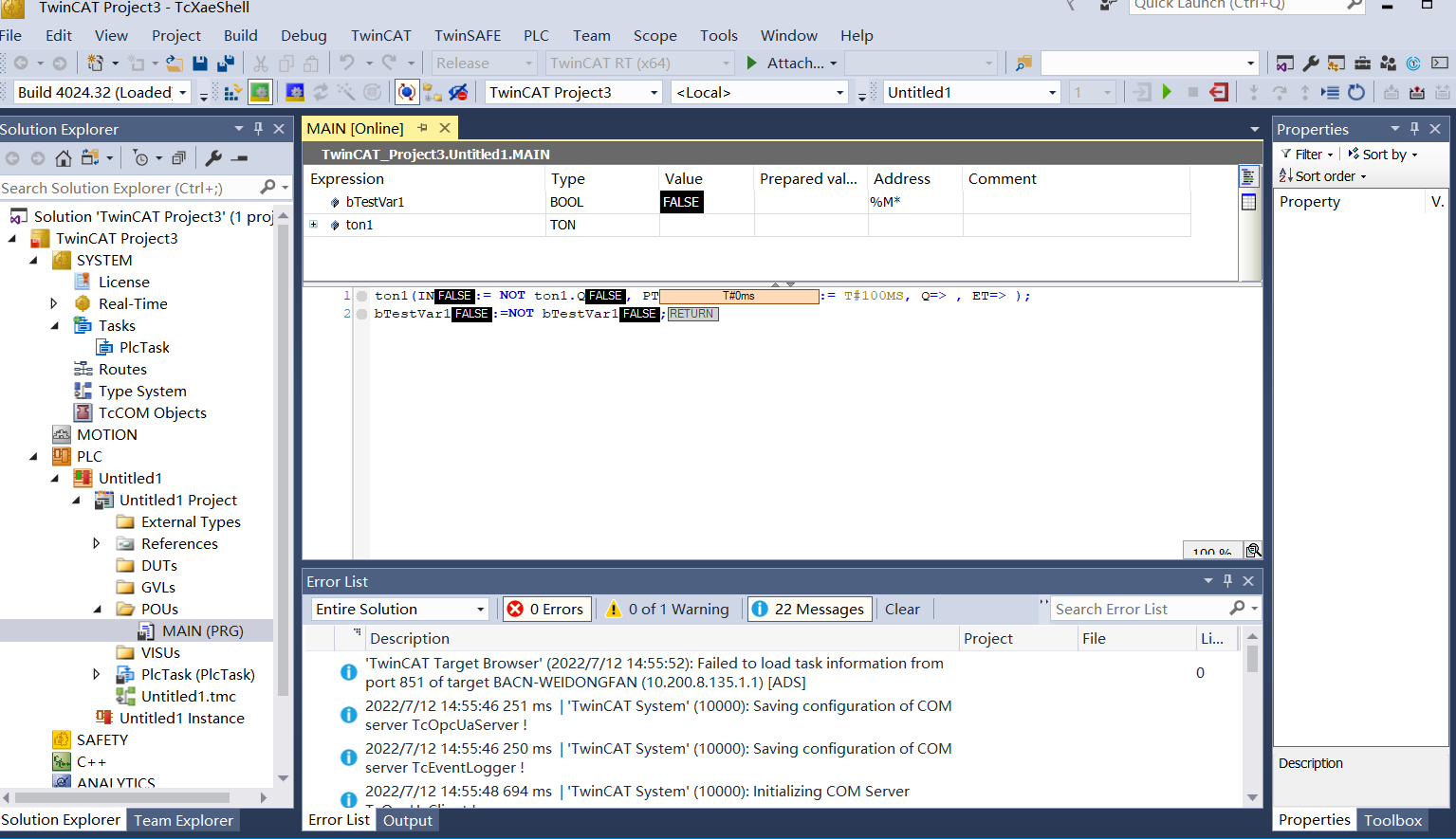This screenshot has height=839, width=1456.
Task: Toggle the 0 Errors filter
Action: [x=545, y=609]
